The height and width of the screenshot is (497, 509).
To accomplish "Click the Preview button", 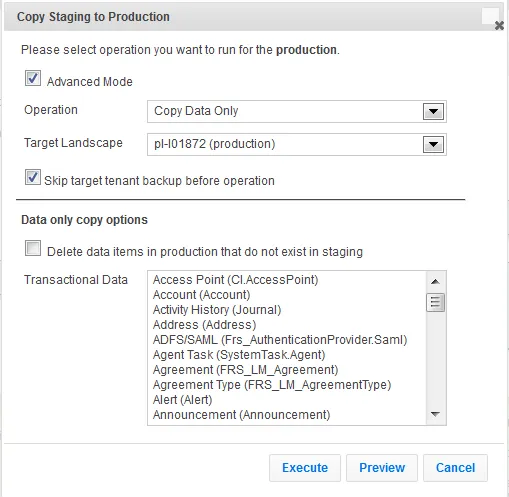I will (382, 468).
